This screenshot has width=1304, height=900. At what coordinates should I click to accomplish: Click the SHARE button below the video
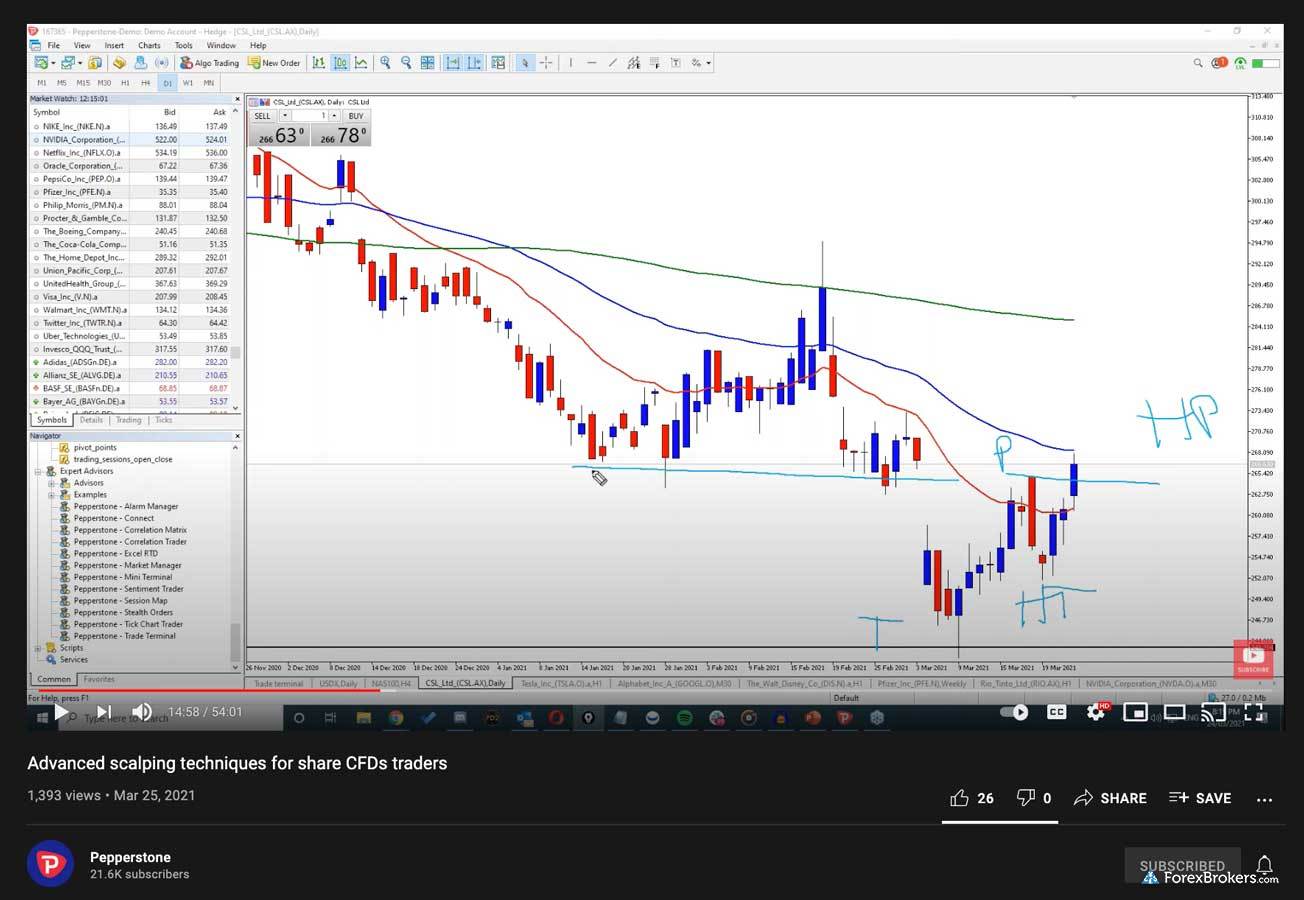[1110, 798]
